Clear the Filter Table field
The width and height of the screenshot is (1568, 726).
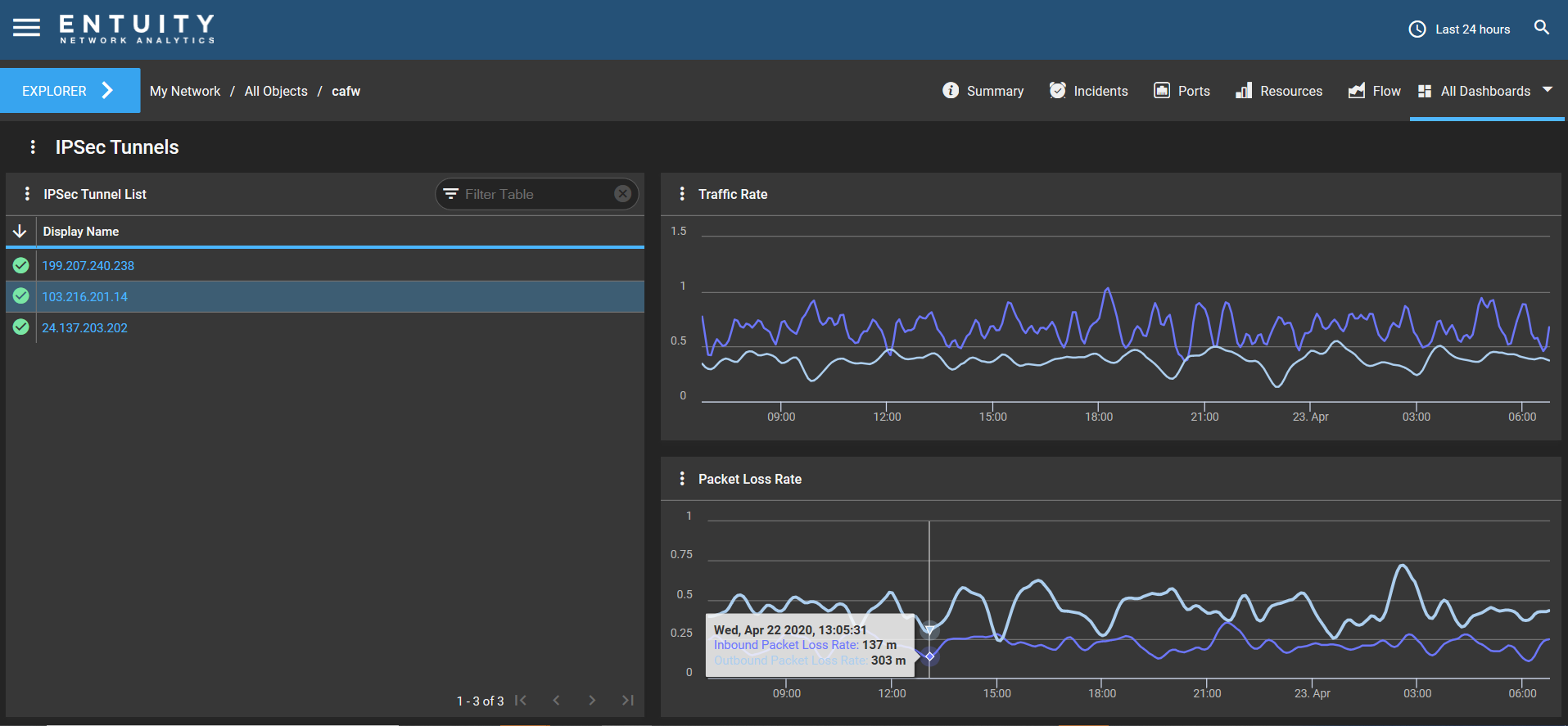click(623, 194)
